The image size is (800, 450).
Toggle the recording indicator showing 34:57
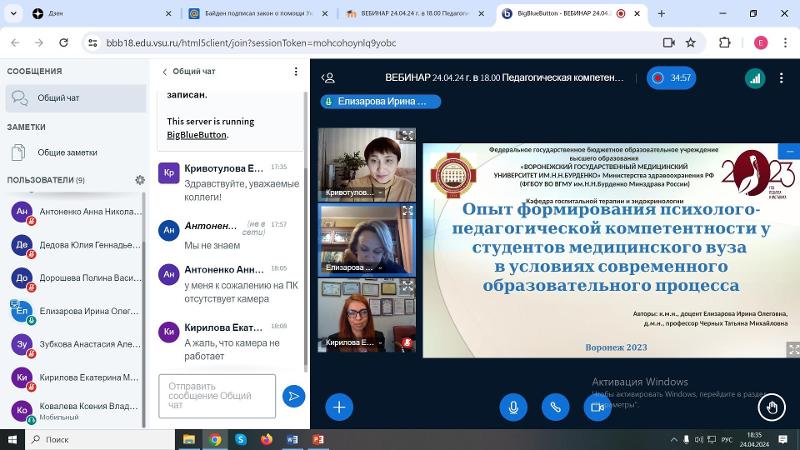(671, 78)
